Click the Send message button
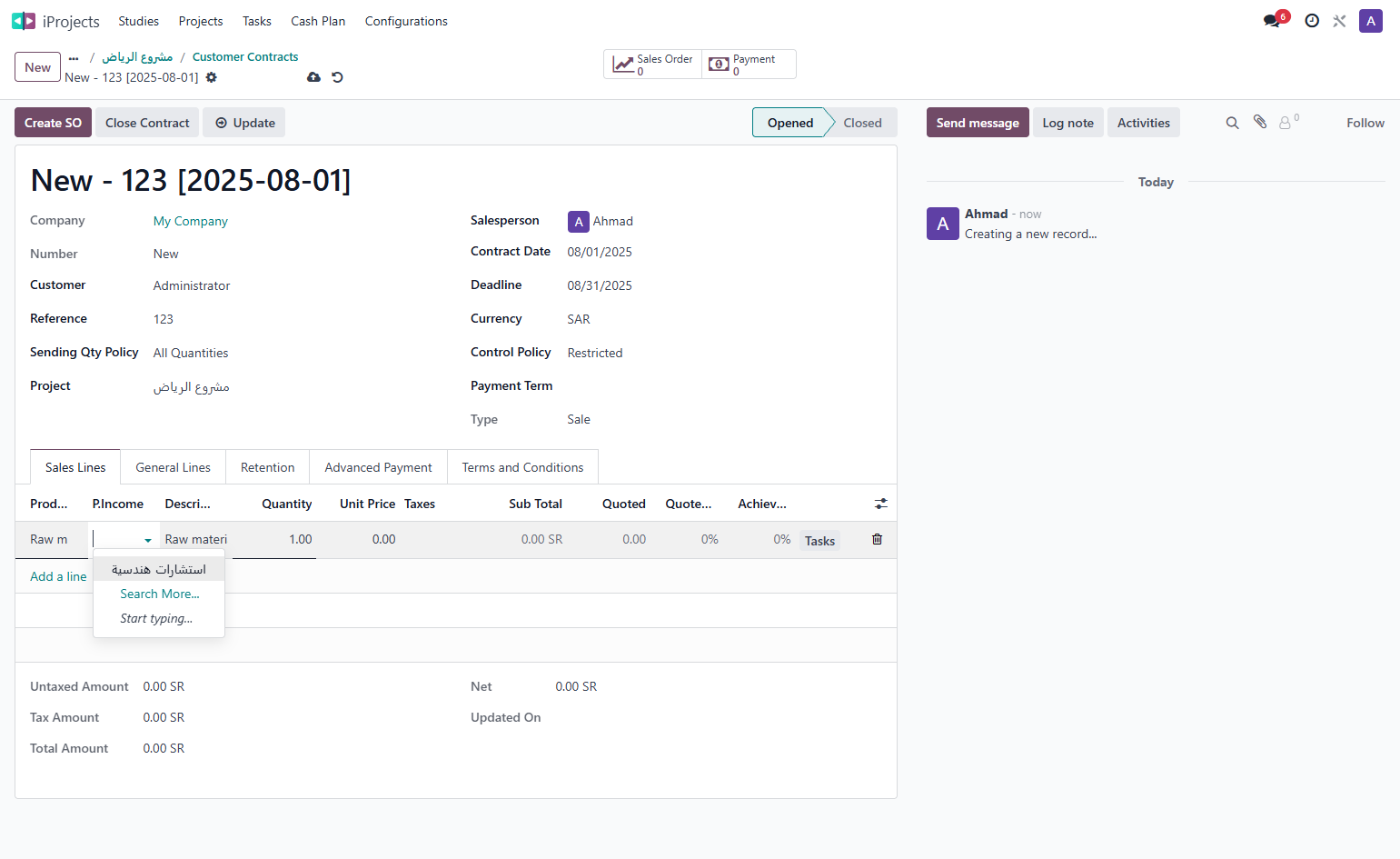This screenshot has width=1400, height=859. point(978,123)
